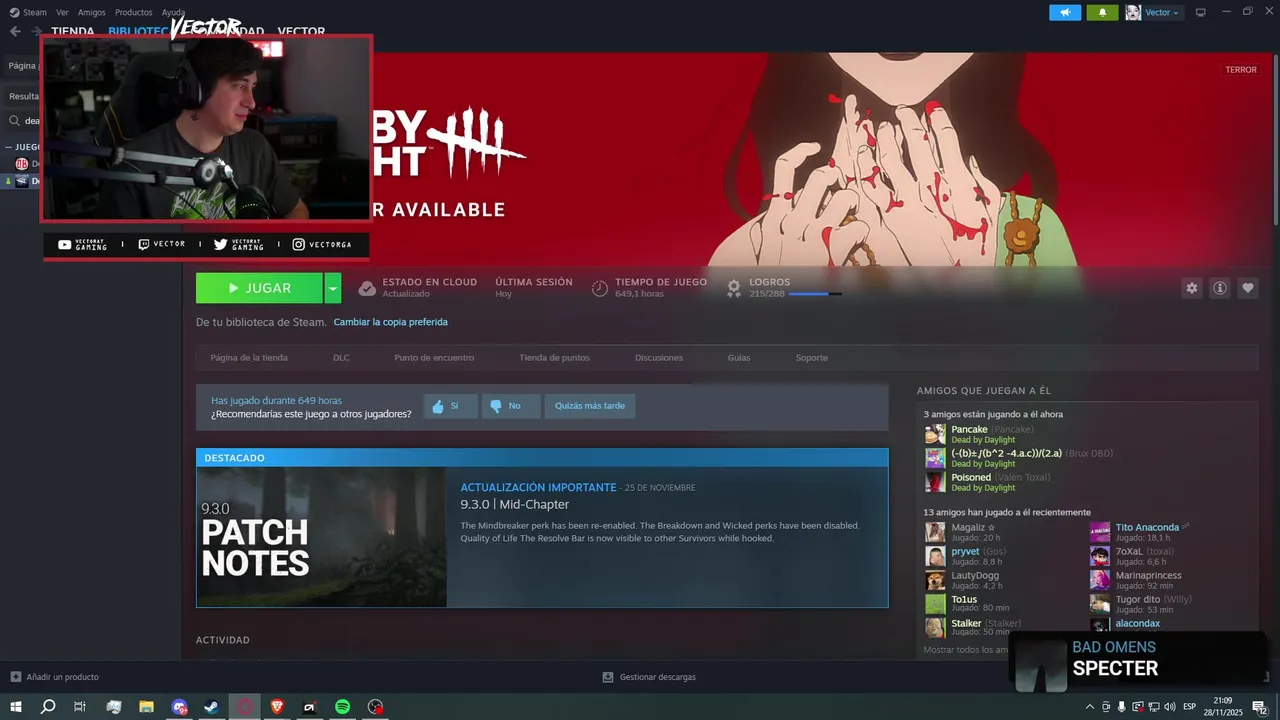Toggle favorite with the heart icon

tap(1247, 288)
